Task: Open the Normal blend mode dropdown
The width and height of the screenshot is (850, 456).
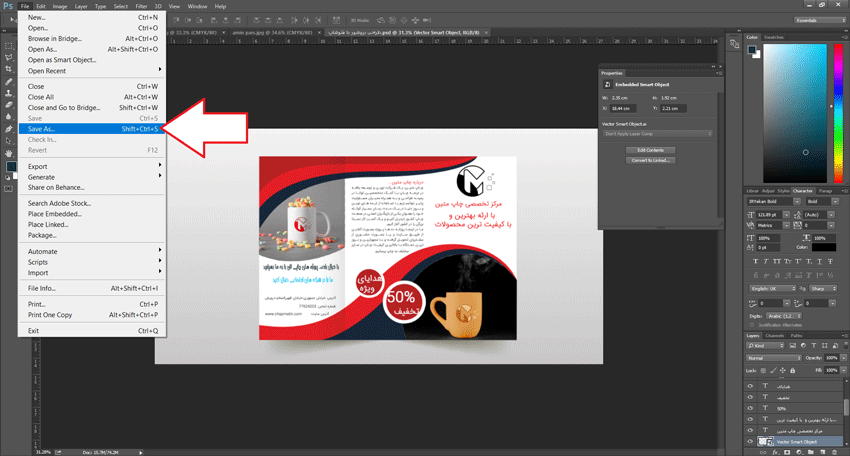Action: tap(774, 358)
